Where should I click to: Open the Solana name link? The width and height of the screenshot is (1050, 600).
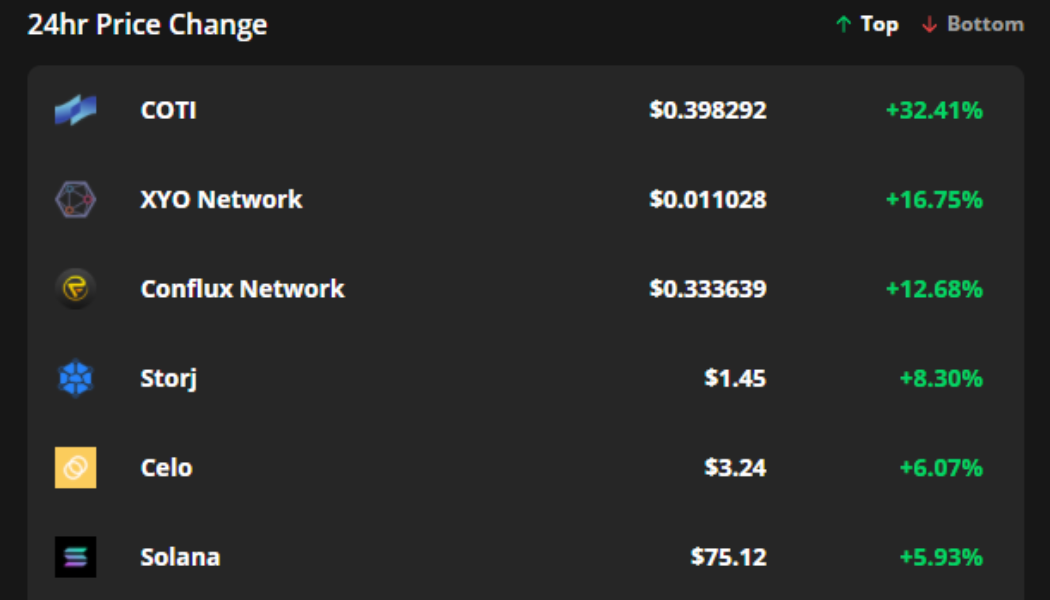click(x=180, y=557)
